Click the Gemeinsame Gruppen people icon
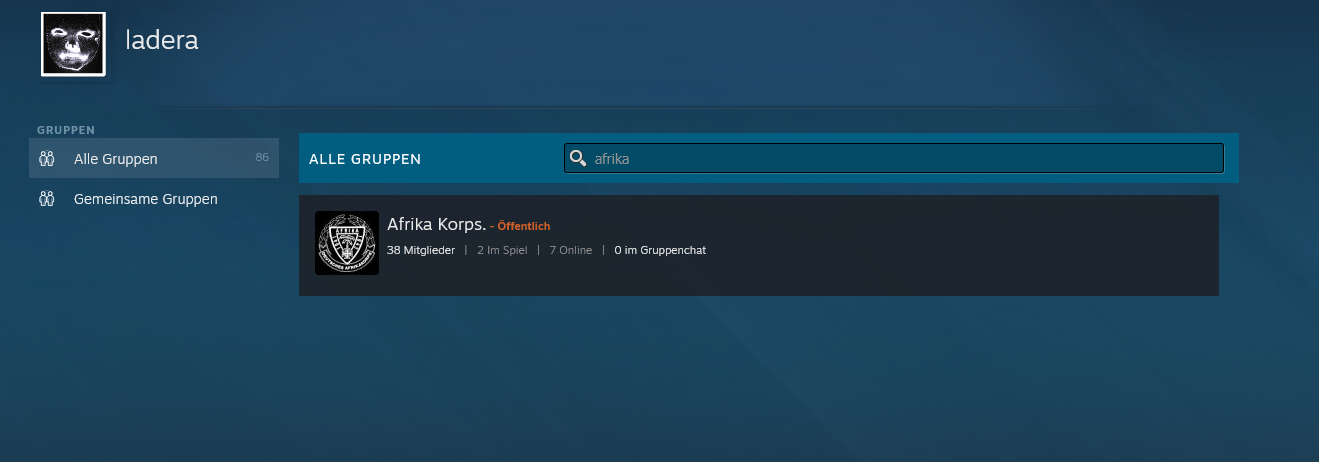Image resolution: width=1319 pixels, height=462 pixels. pos(46,199)
